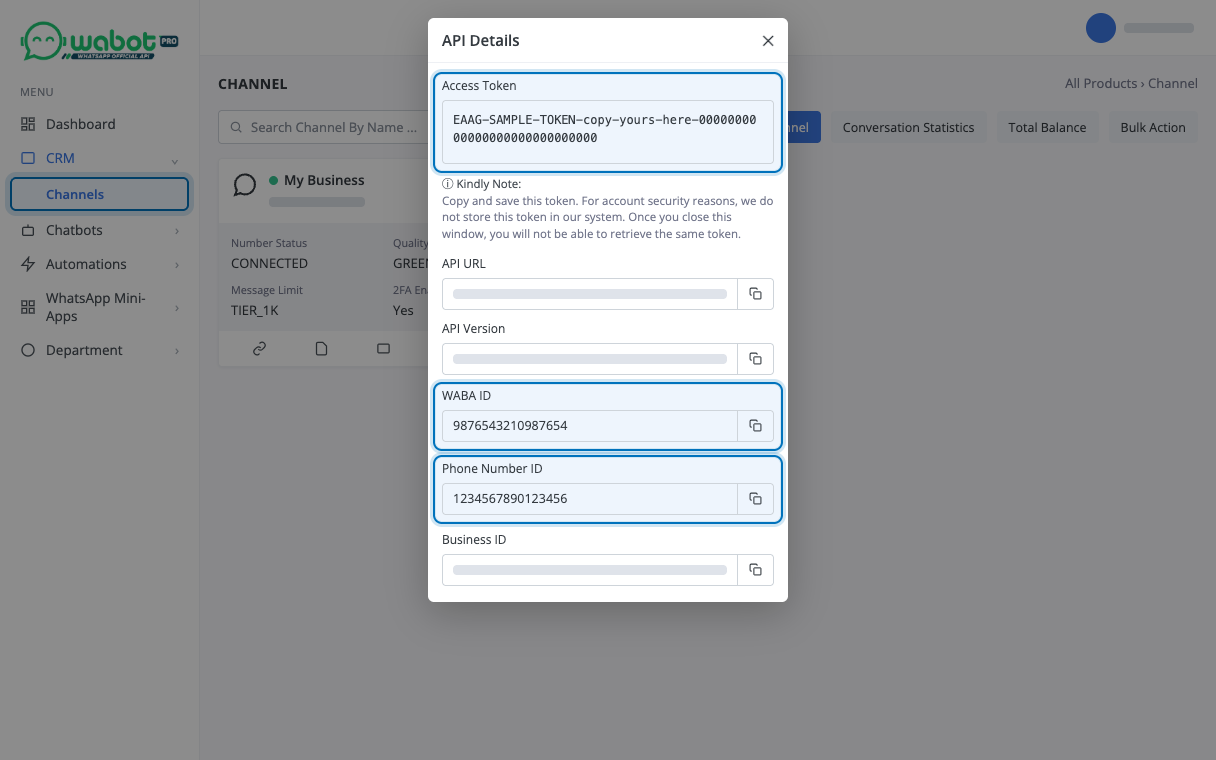1216x760 pixels.
Task: Click the message icon on My Business card
Action: pos(383,349)
